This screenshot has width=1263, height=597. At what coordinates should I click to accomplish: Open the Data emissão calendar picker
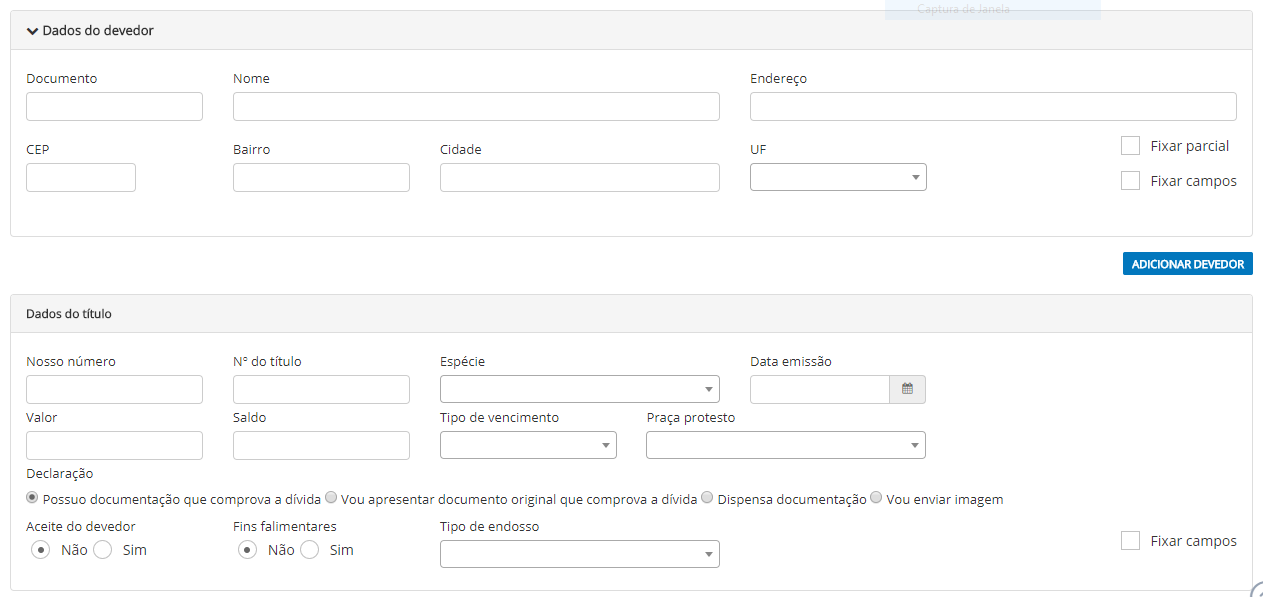pos(907,389)
